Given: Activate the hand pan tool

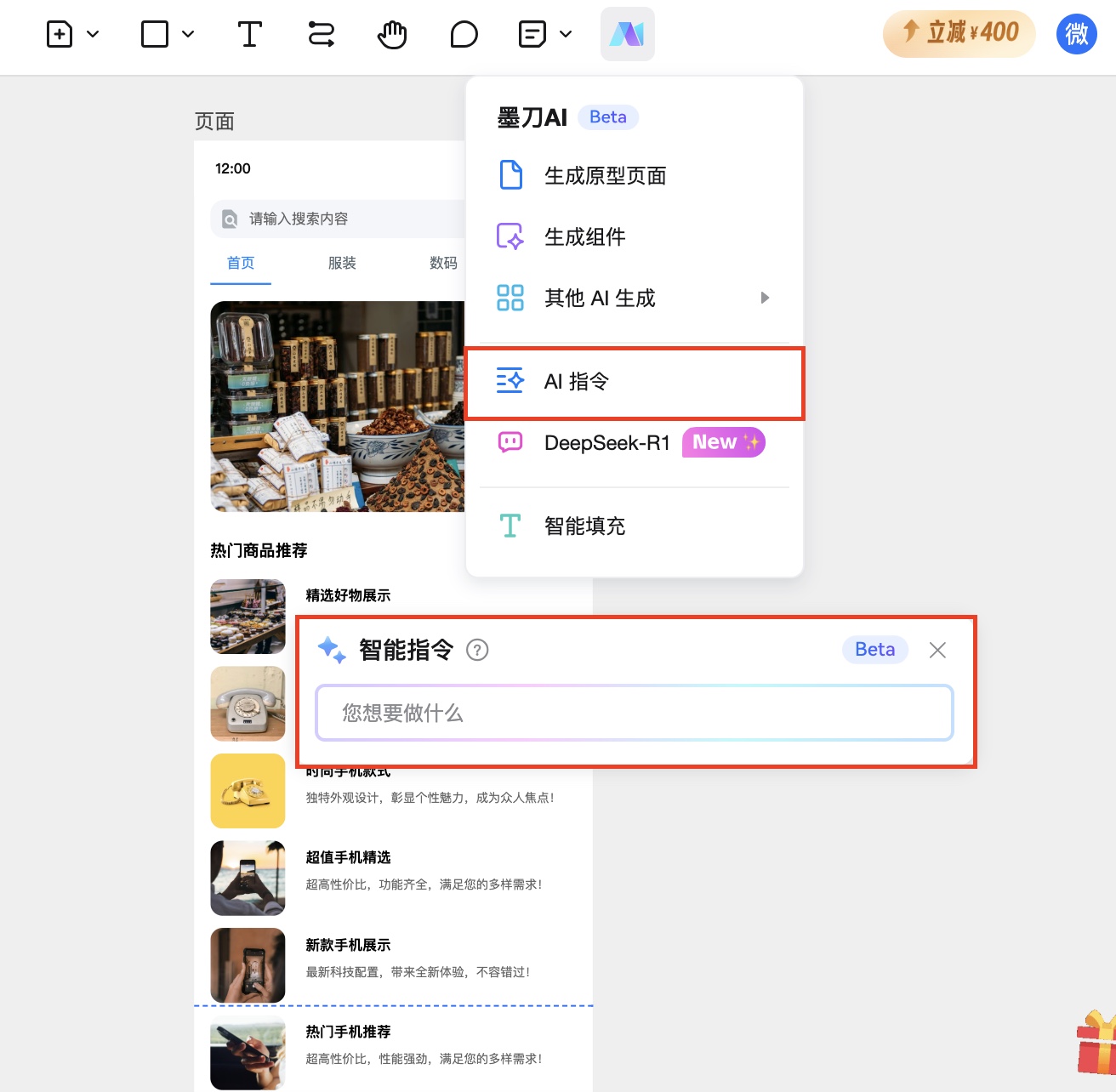Looking at the screenshot, I should pyautogui.click(x=392, y=34).
